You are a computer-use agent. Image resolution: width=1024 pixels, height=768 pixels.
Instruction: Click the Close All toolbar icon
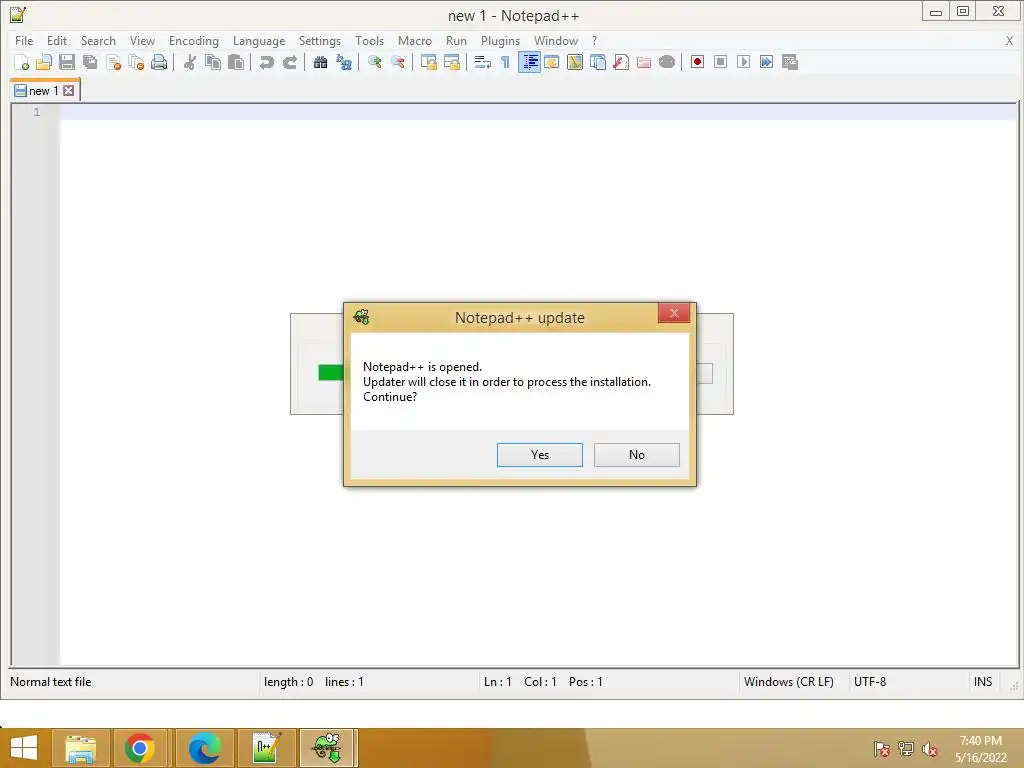136,62
